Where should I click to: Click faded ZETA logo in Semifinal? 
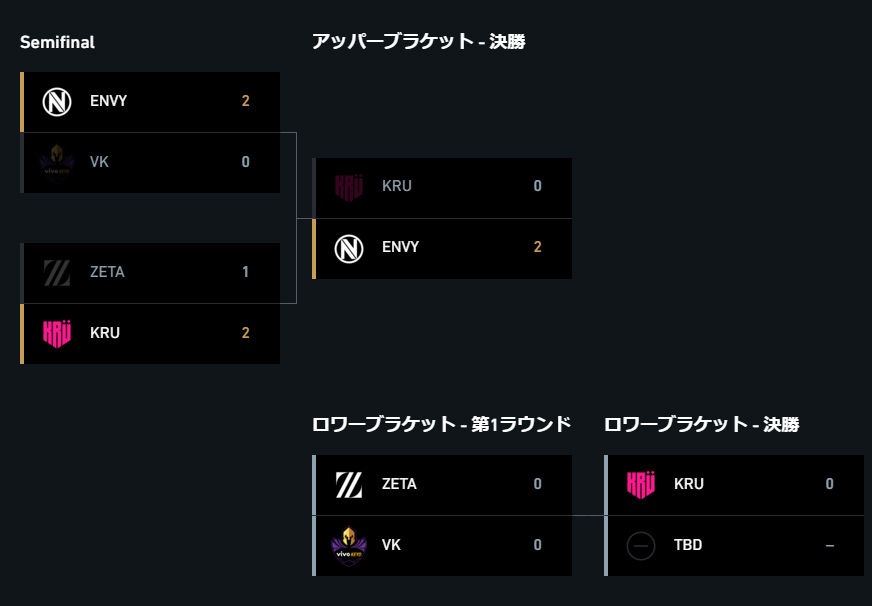coord(57,272)
